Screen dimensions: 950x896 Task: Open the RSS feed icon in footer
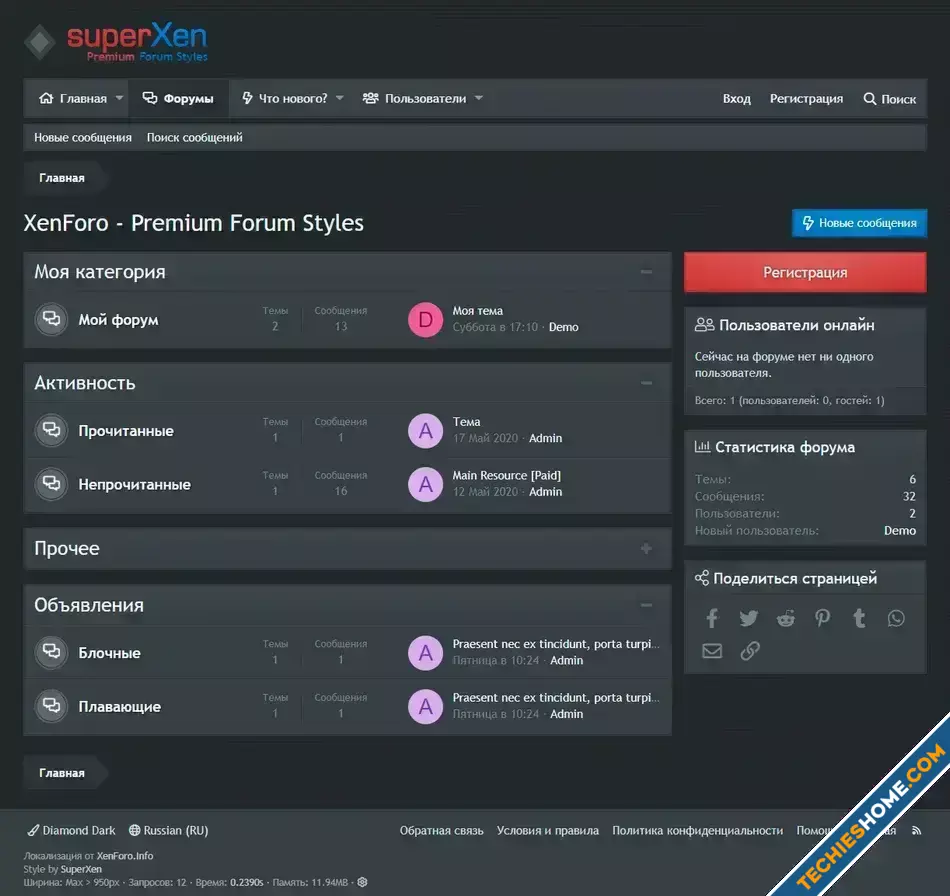(x=916, y=831)
